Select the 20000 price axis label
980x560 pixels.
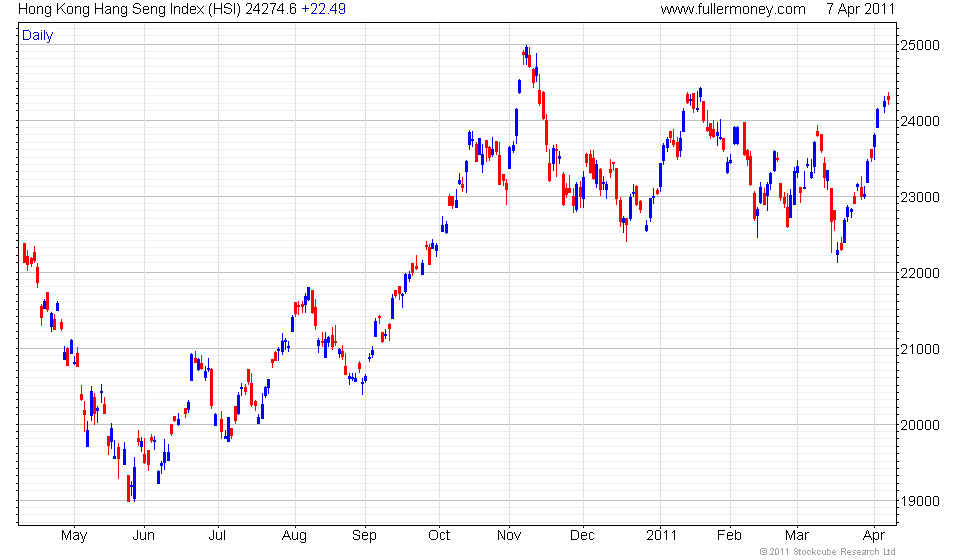tap(919, 425)
